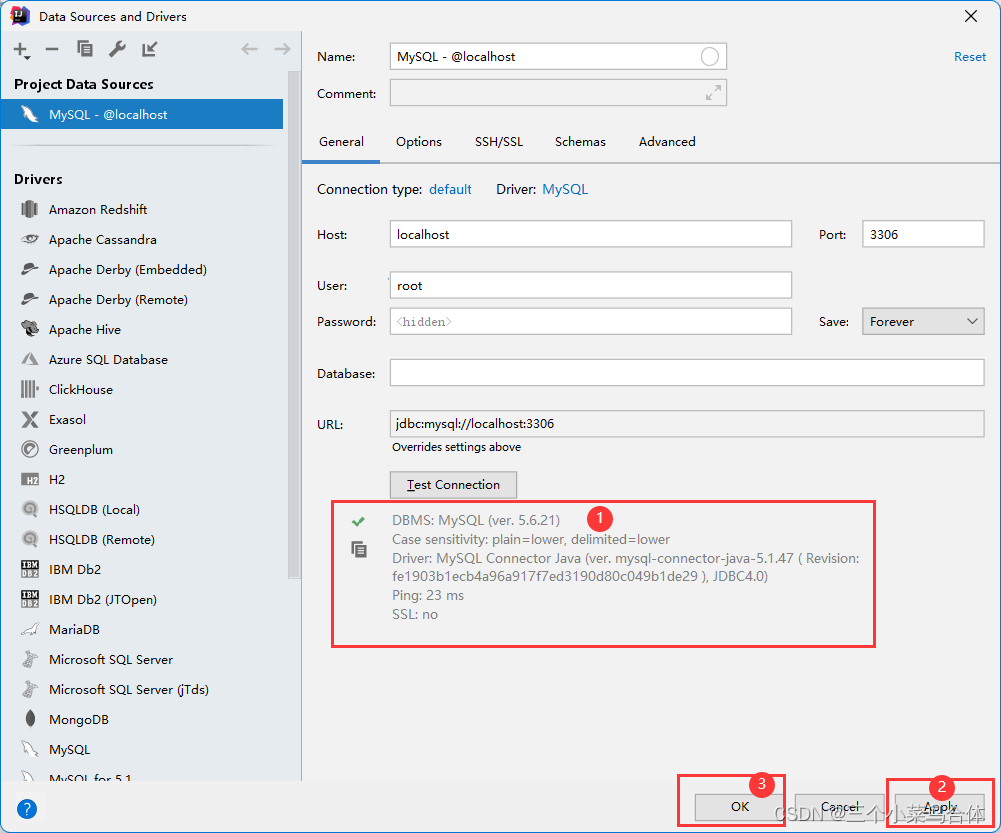Viewport: 1001px width, 833px height.
Task: Click Test Connection button
Action: point(453,484)
